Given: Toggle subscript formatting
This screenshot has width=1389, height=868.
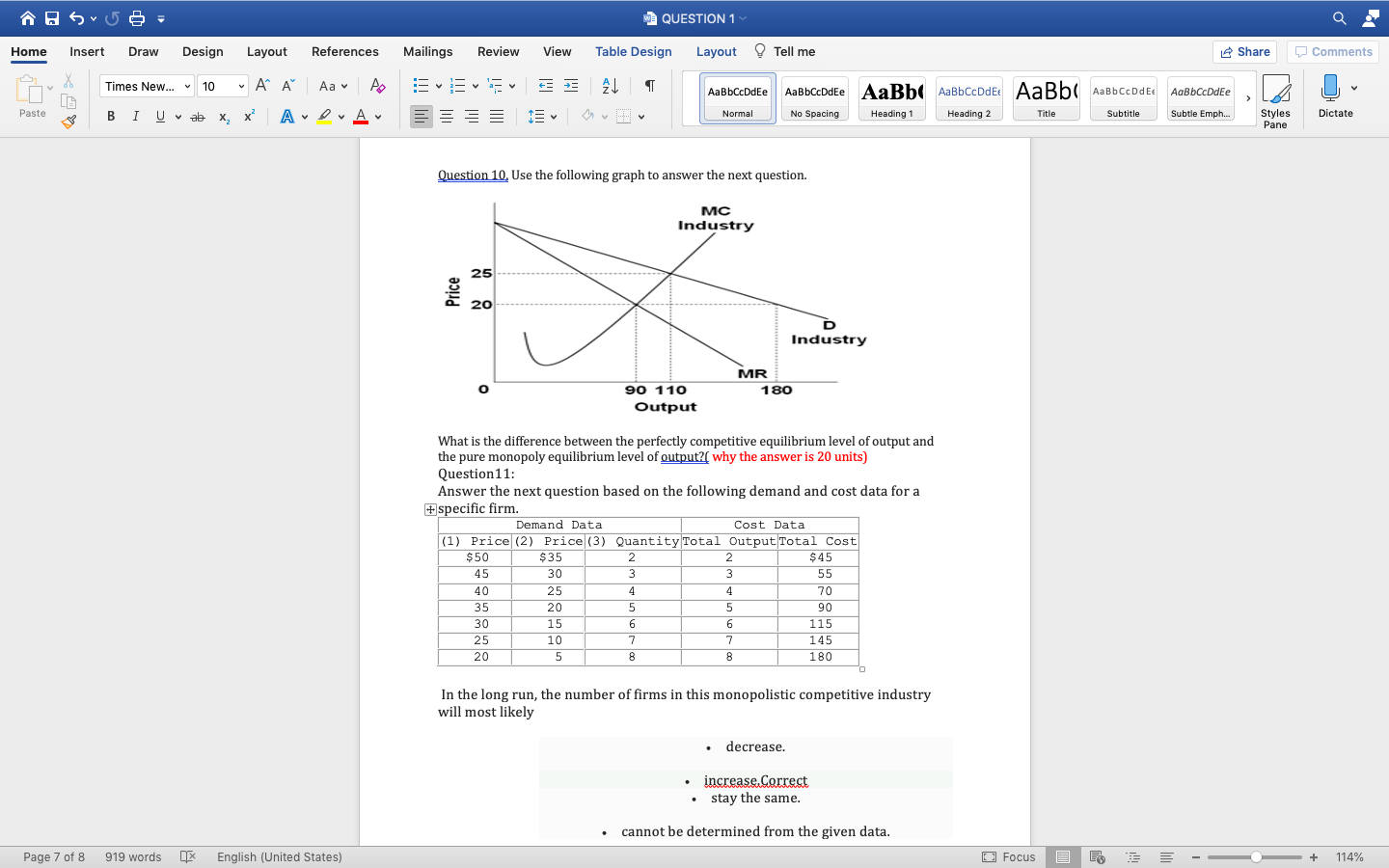Looking at the screenshot, I should 223,117.
